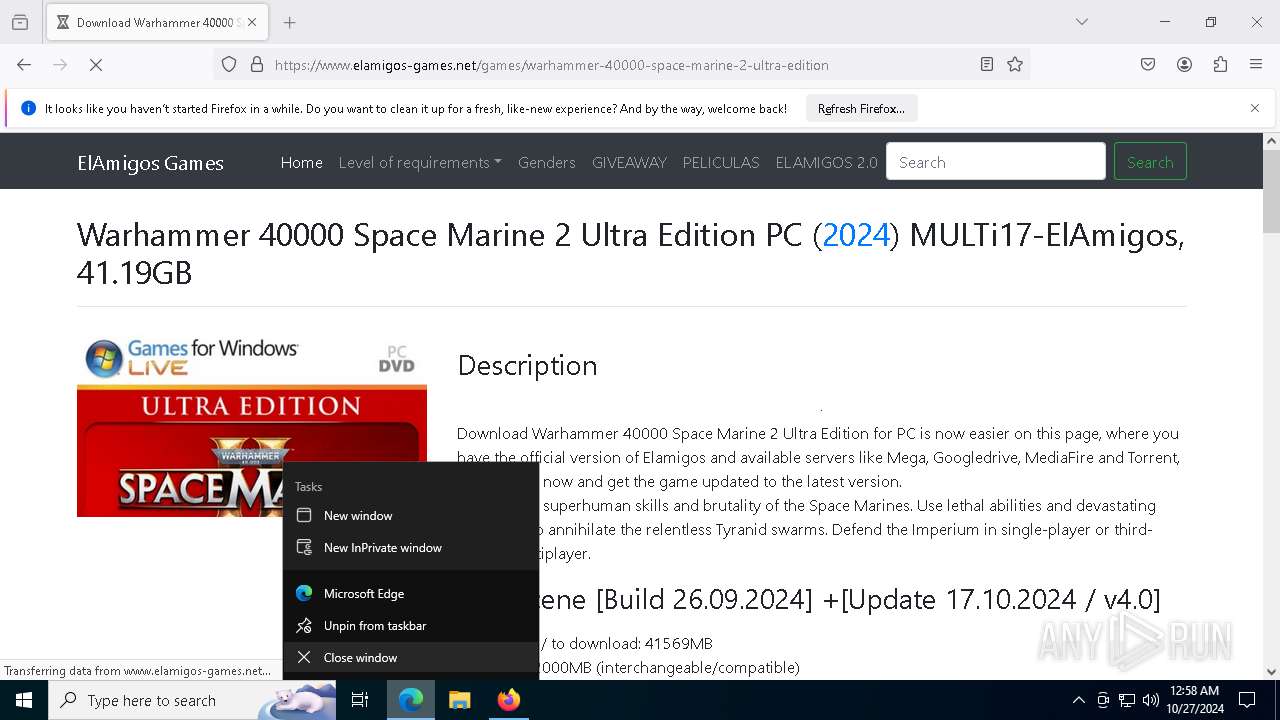Open Firefox application hamburger menu

click(1256, 65)
